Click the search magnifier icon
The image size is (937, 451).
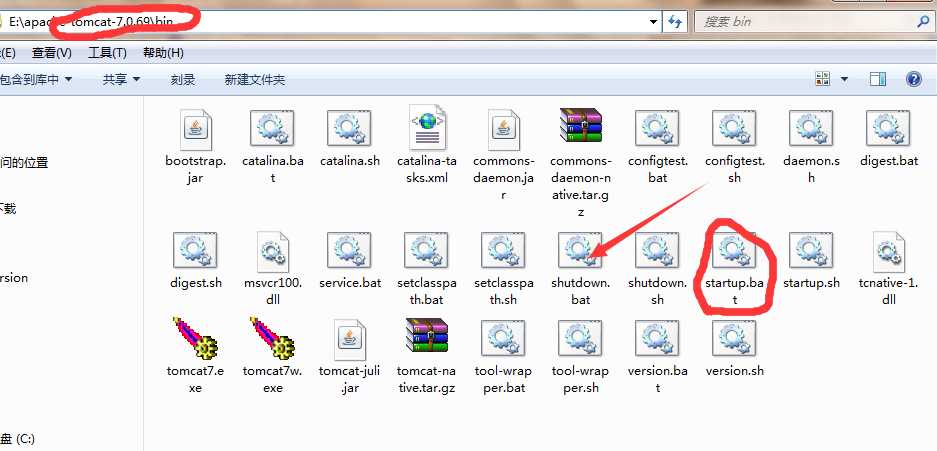(x=923, y=22)
